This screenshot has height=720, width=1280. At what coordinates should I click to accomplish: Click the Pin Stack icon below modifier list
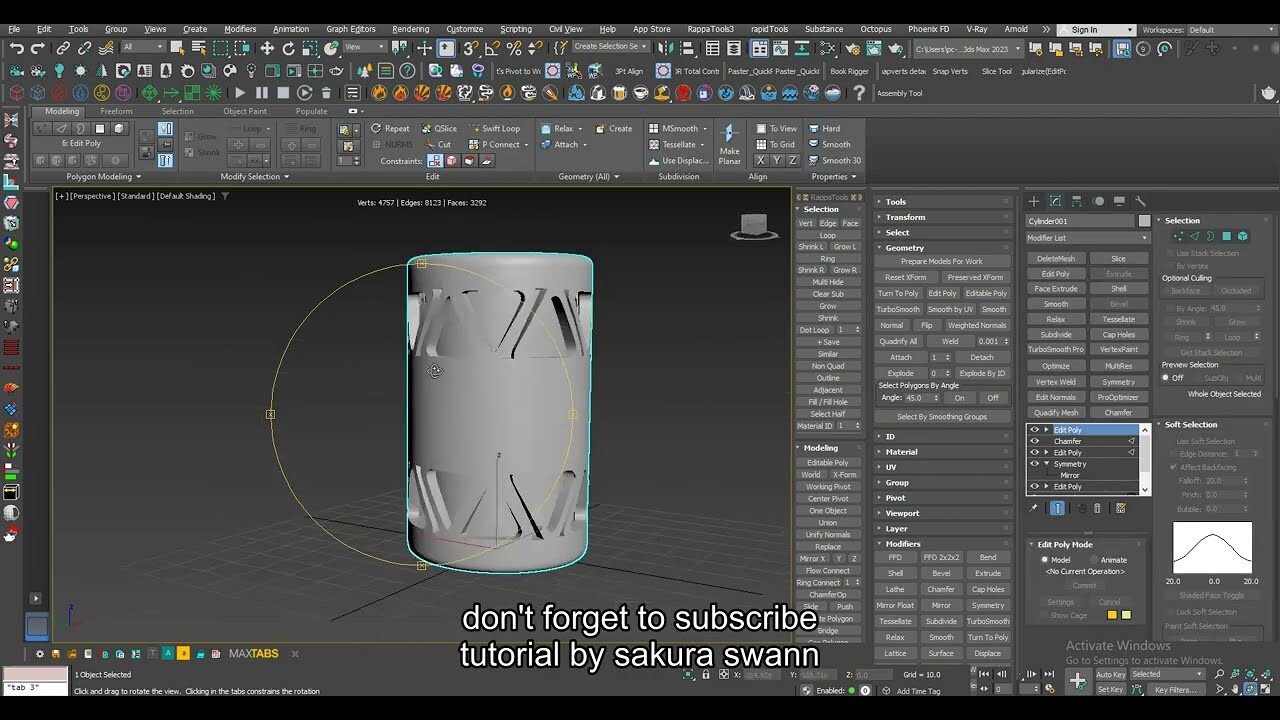[x=1033, y=507]
